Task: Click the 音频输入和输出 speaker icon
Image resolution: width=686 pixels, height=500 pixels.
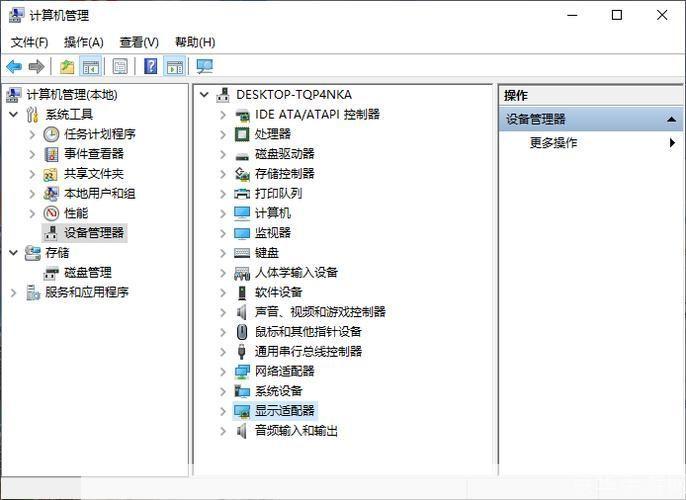Action: (242, 431)
